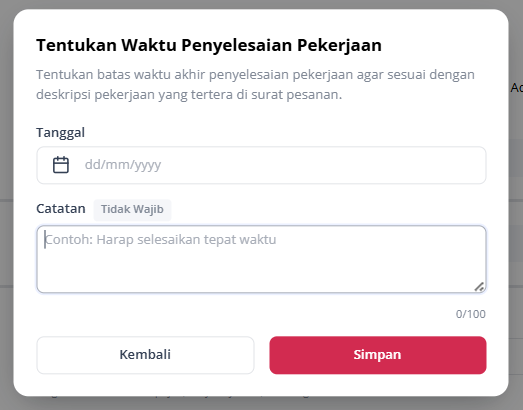Click the 0/100 character counter
Image resolution: width=523 pixels, height=410 pixels.
click(x=471, y=314)
